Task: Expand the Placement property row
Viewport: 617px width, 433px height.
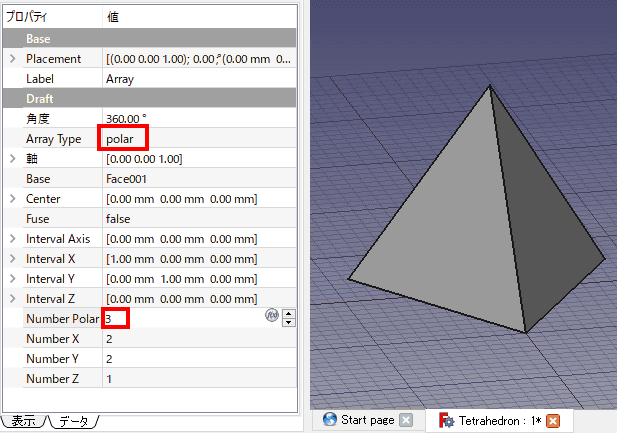Action: tap(13, 59)
